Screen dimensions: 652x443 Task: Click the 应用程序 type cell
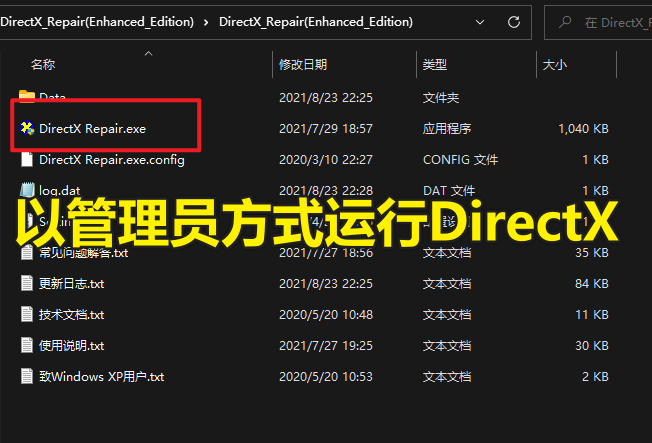coord(447,129)
